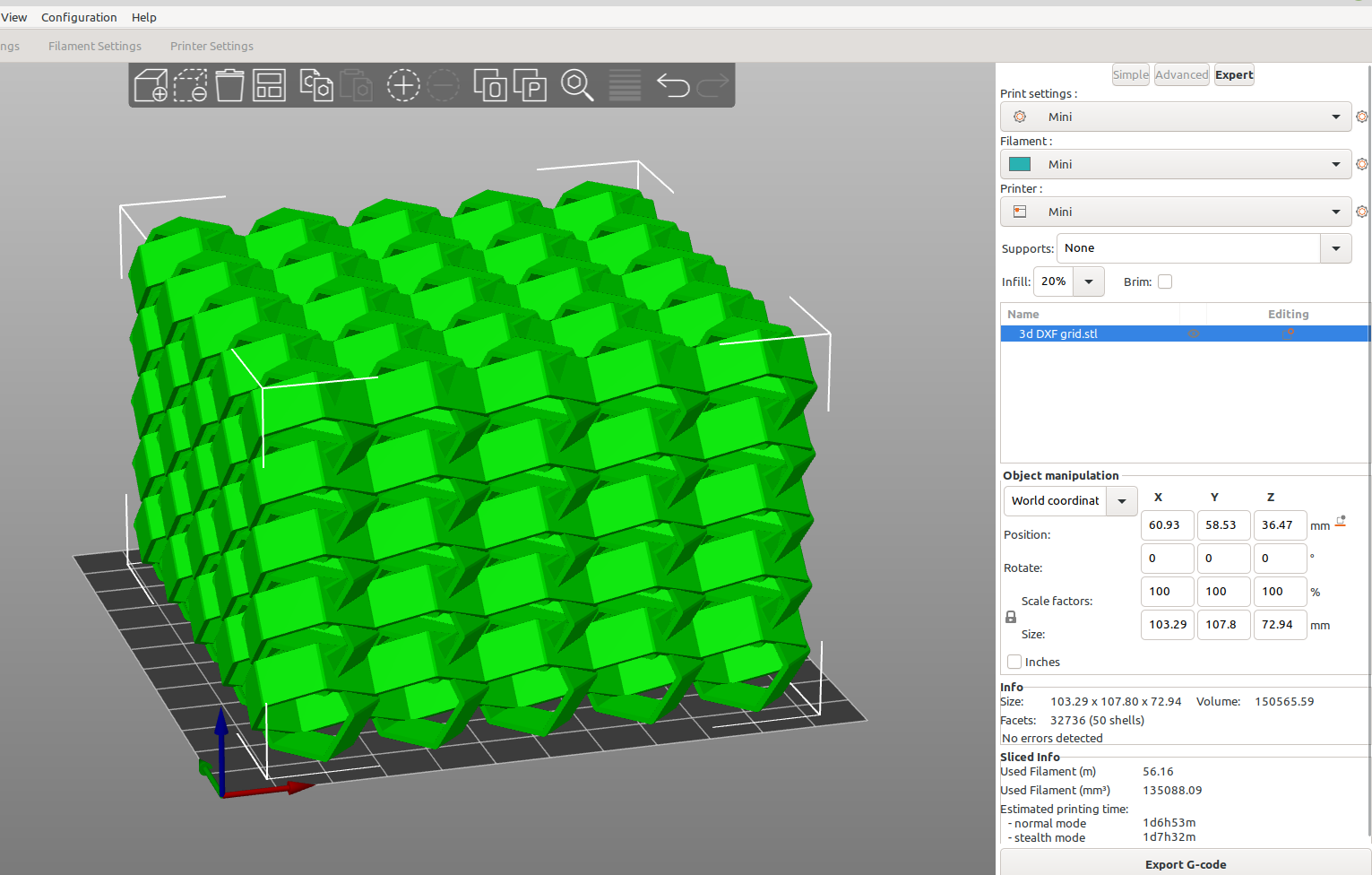Open the Supports dropdown

1336,248
